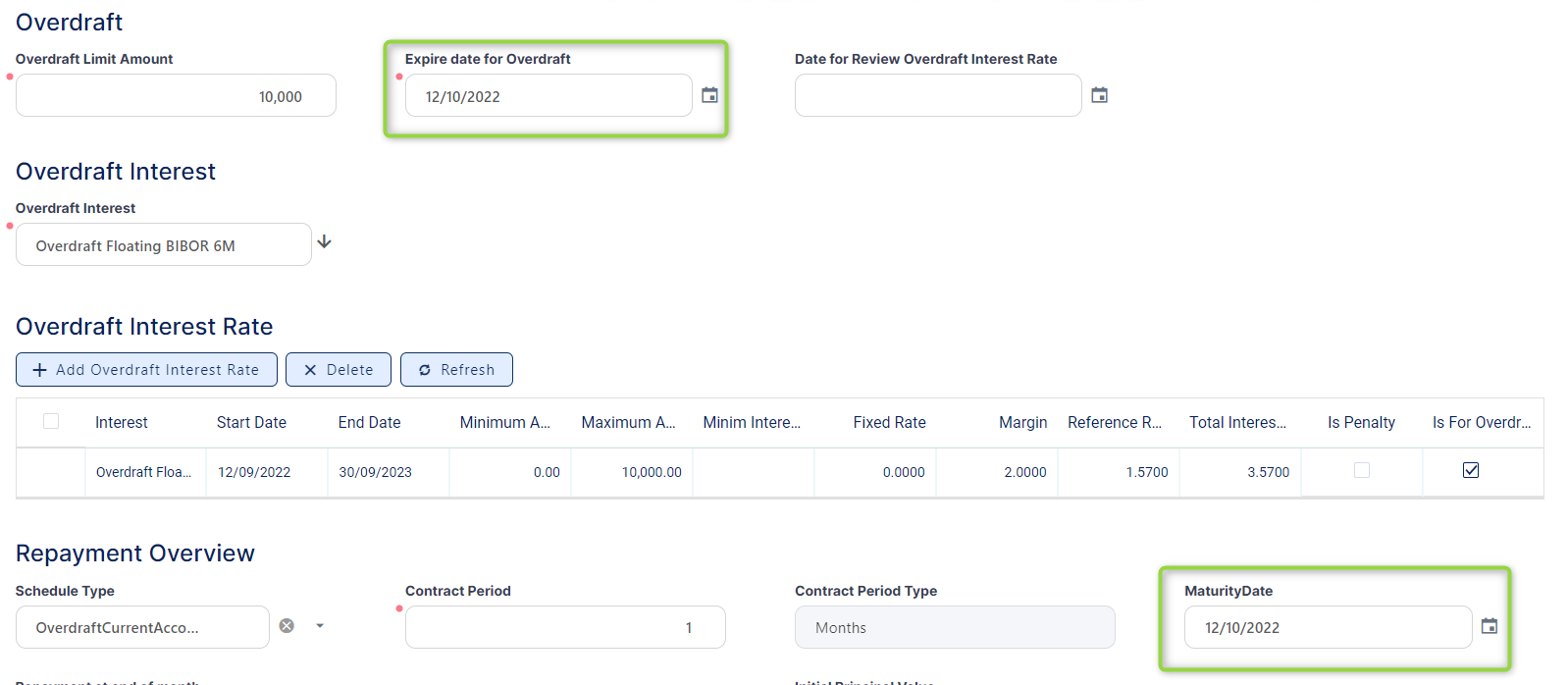Expand the Schedule Type dropdown arrow
The height and width of the screenshot is (685, 1568).
coord(320,626)
